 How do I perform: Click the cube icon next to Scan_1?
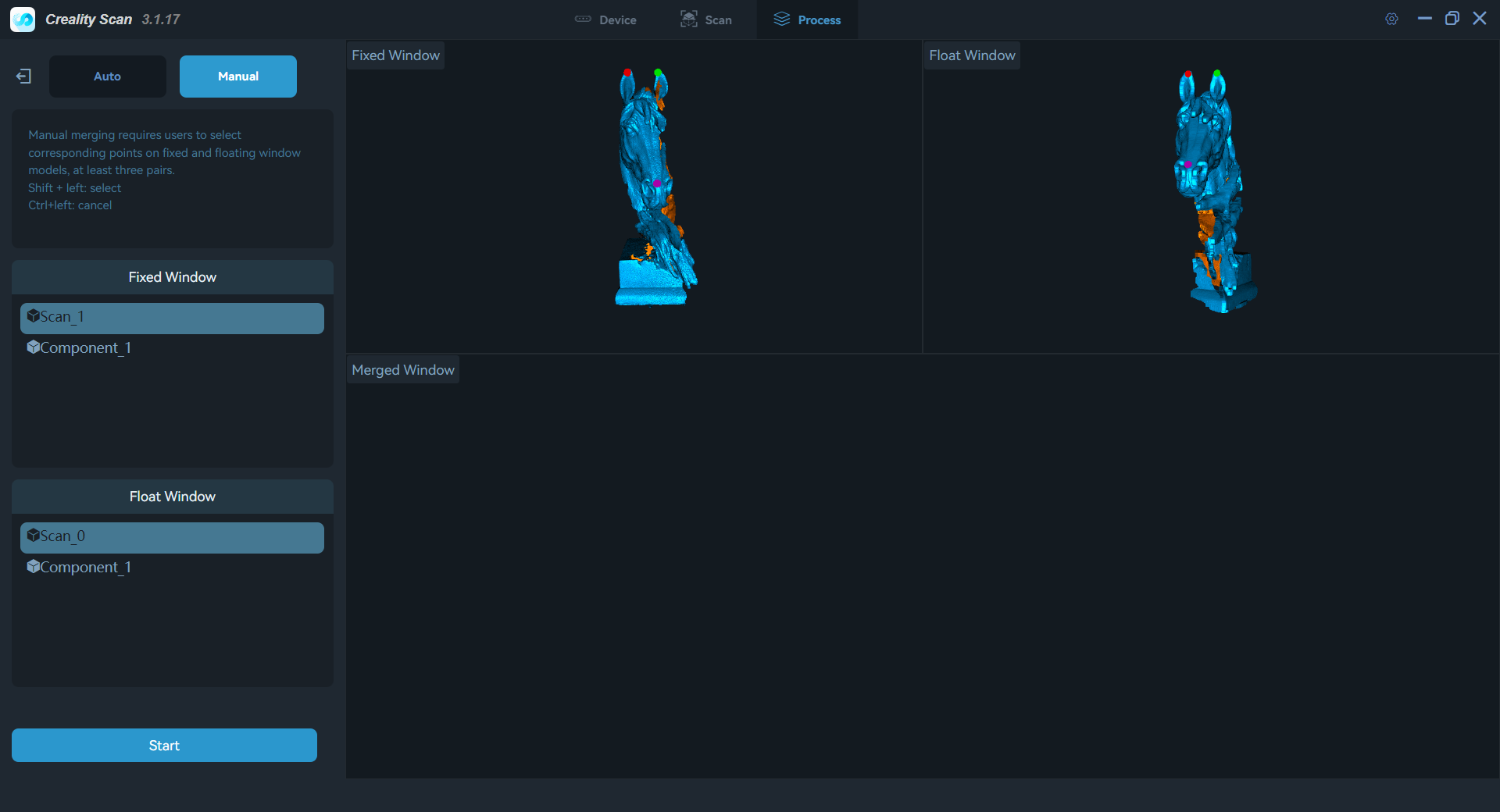point(34,316)
